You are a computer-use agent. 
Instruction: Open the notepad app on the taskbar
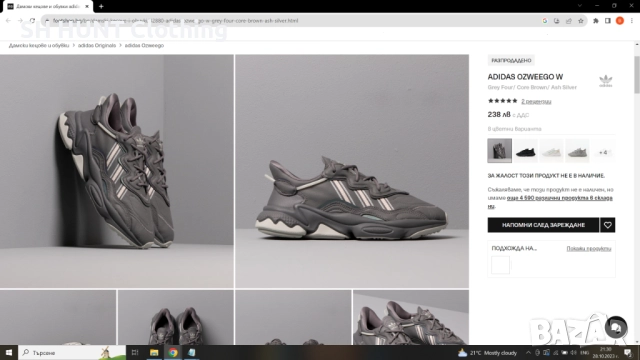[192, 353]
